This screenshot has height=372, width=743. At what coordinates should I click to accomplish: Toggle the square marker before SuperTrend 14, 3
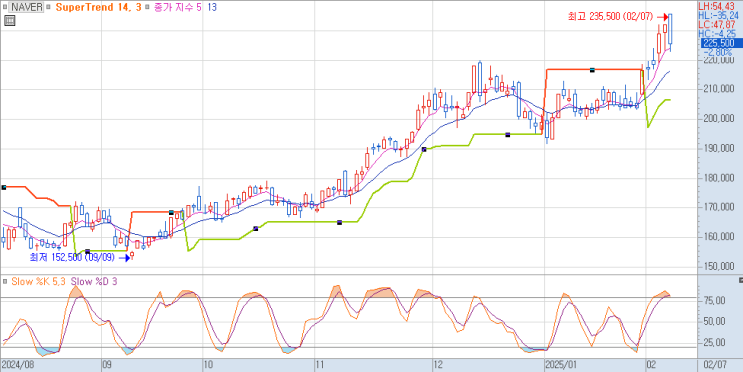click(49, 7)
